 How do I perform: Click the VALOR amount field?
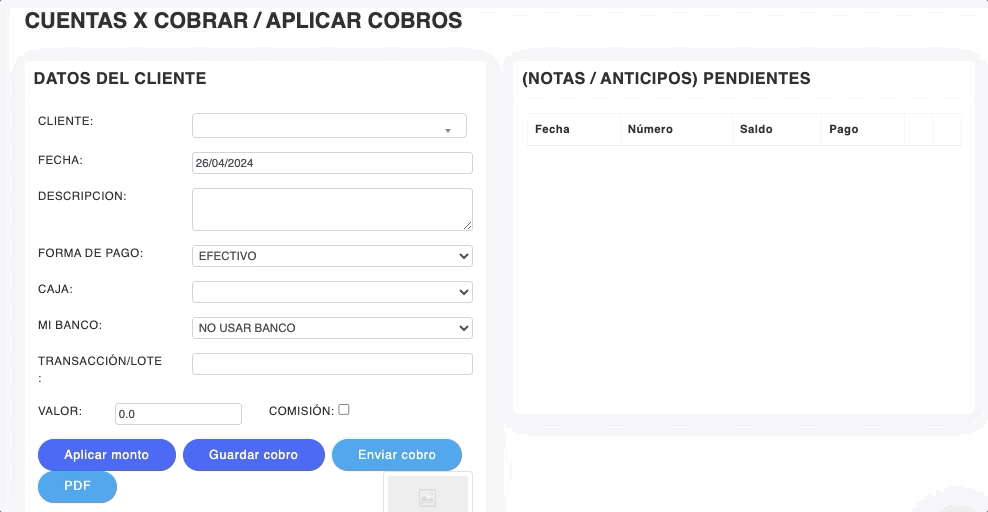(x=179, y=414)
